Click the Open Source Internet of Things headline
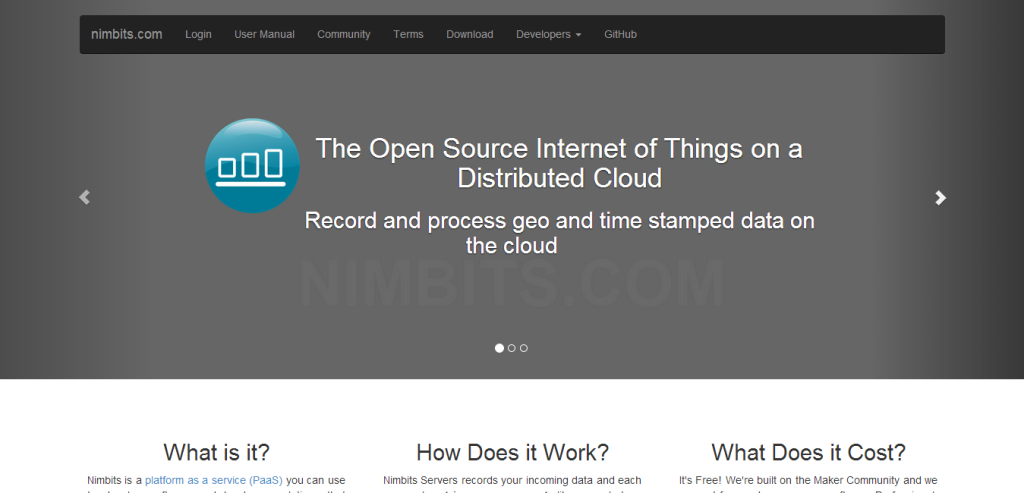Viewport: 1024px width, 493px height. pyautogui.click(x=558, y=163)
